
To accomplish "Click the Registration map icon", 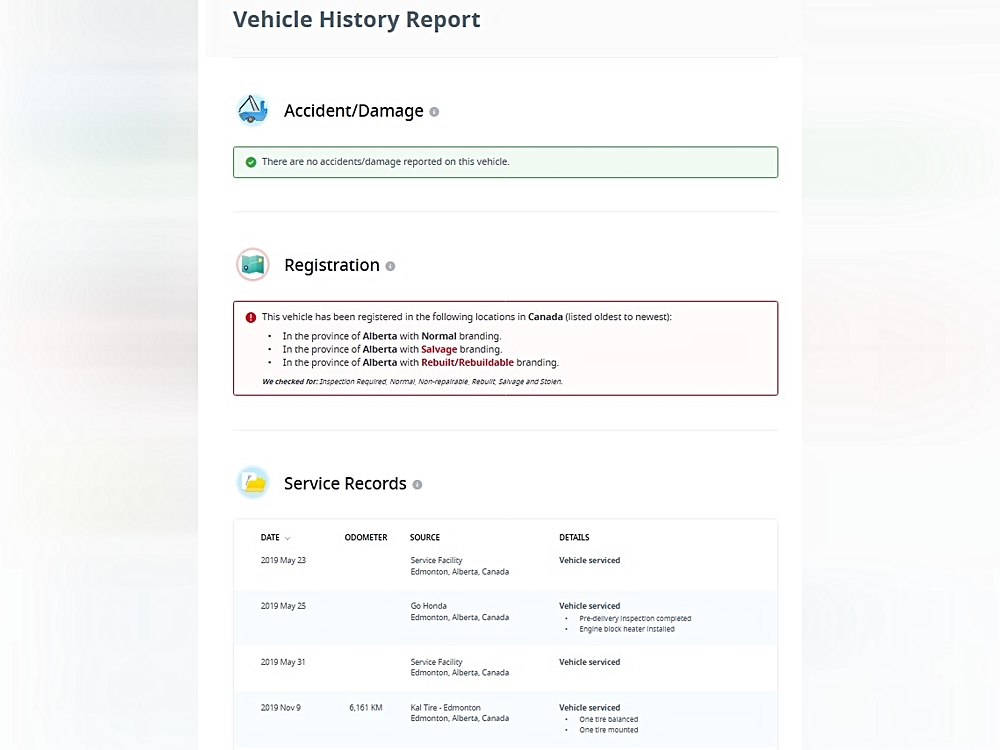I will [253, 265].
